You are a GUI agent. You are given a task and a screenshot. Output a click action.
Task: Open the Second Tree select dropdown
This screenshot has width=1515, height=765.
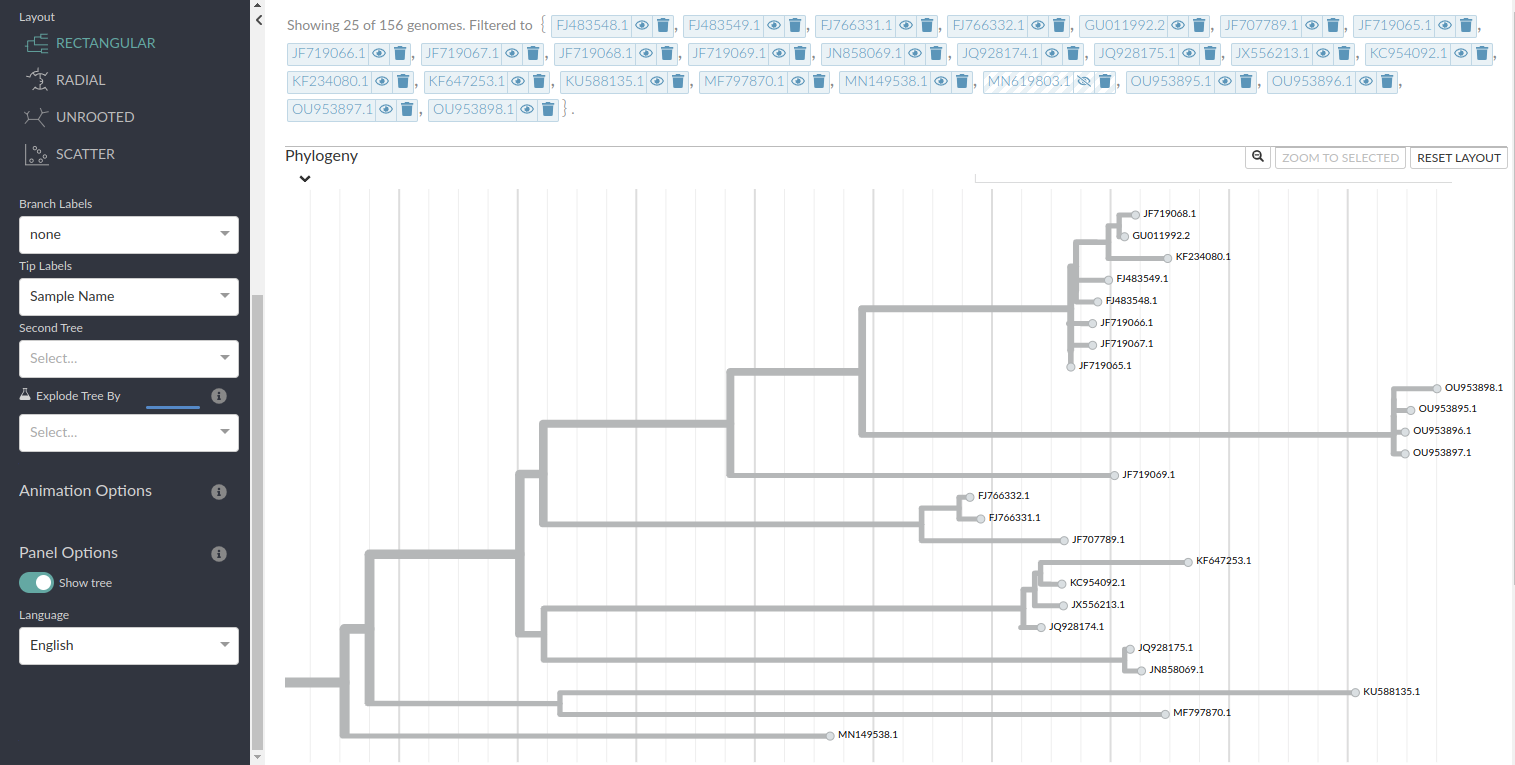click(x=129, y=359)
